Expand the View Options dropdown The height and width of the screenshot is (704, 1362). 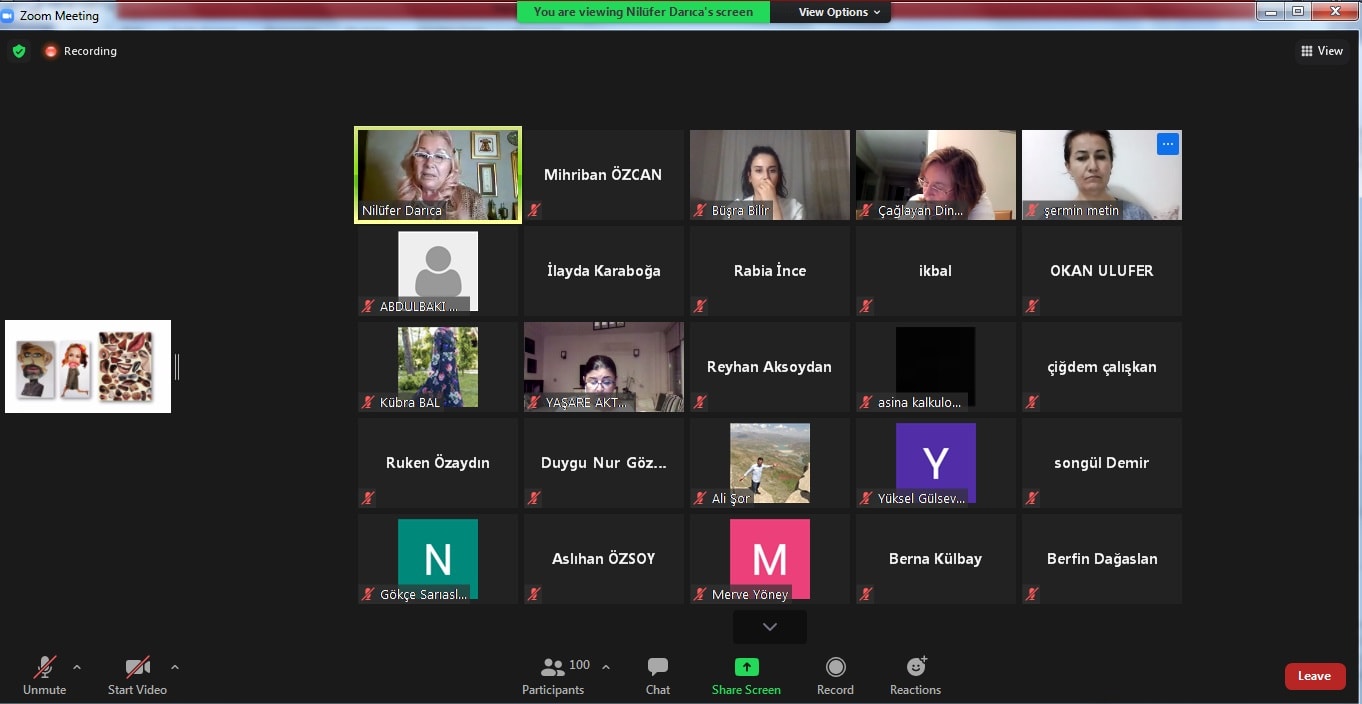click(x=839, y=12)
